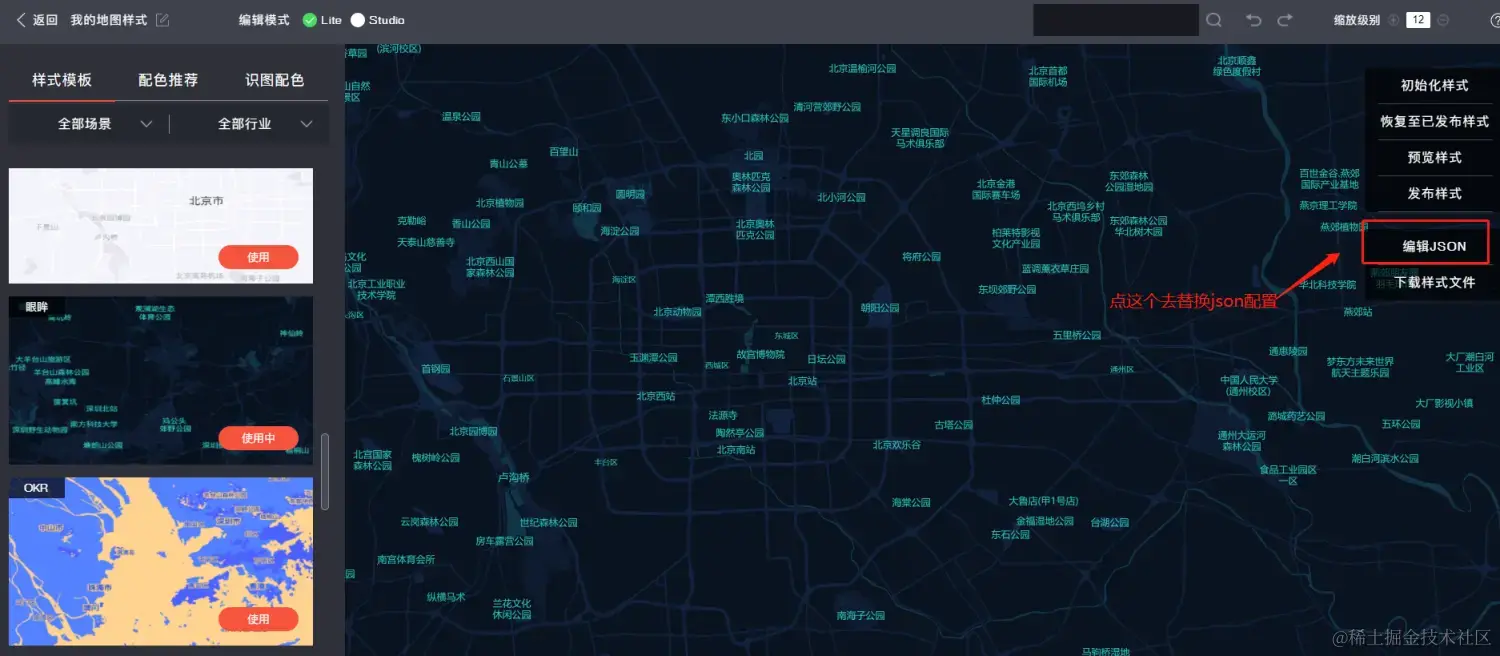
Task: Click the pencil icon beside 我的地图样式
Action: click(x=163, y=20)
